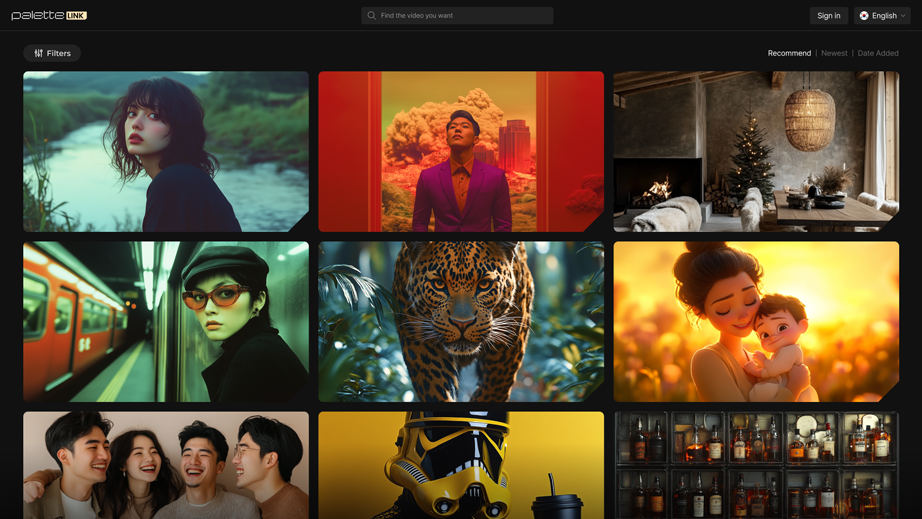
Task: Open the leopard in jungle video
Action: [x=461, y=322]
